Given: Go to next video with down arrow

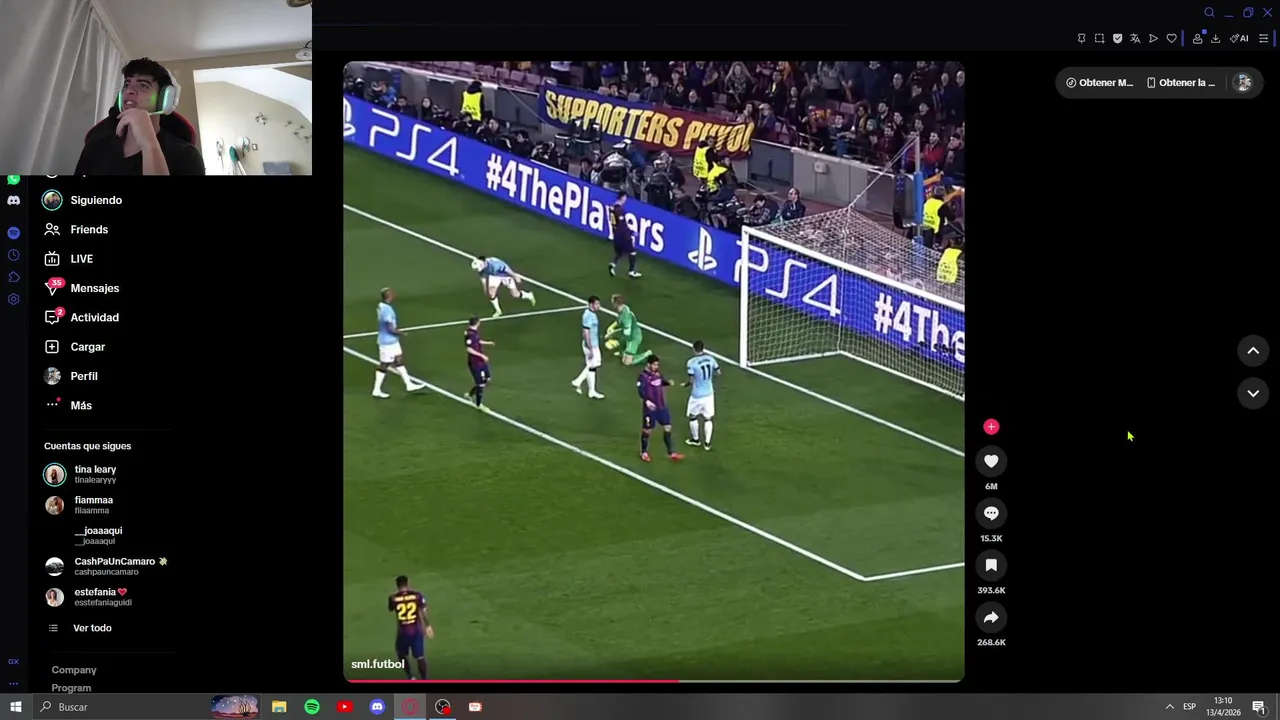Looking at the screenshot, I should click(x=1253, y=394).
